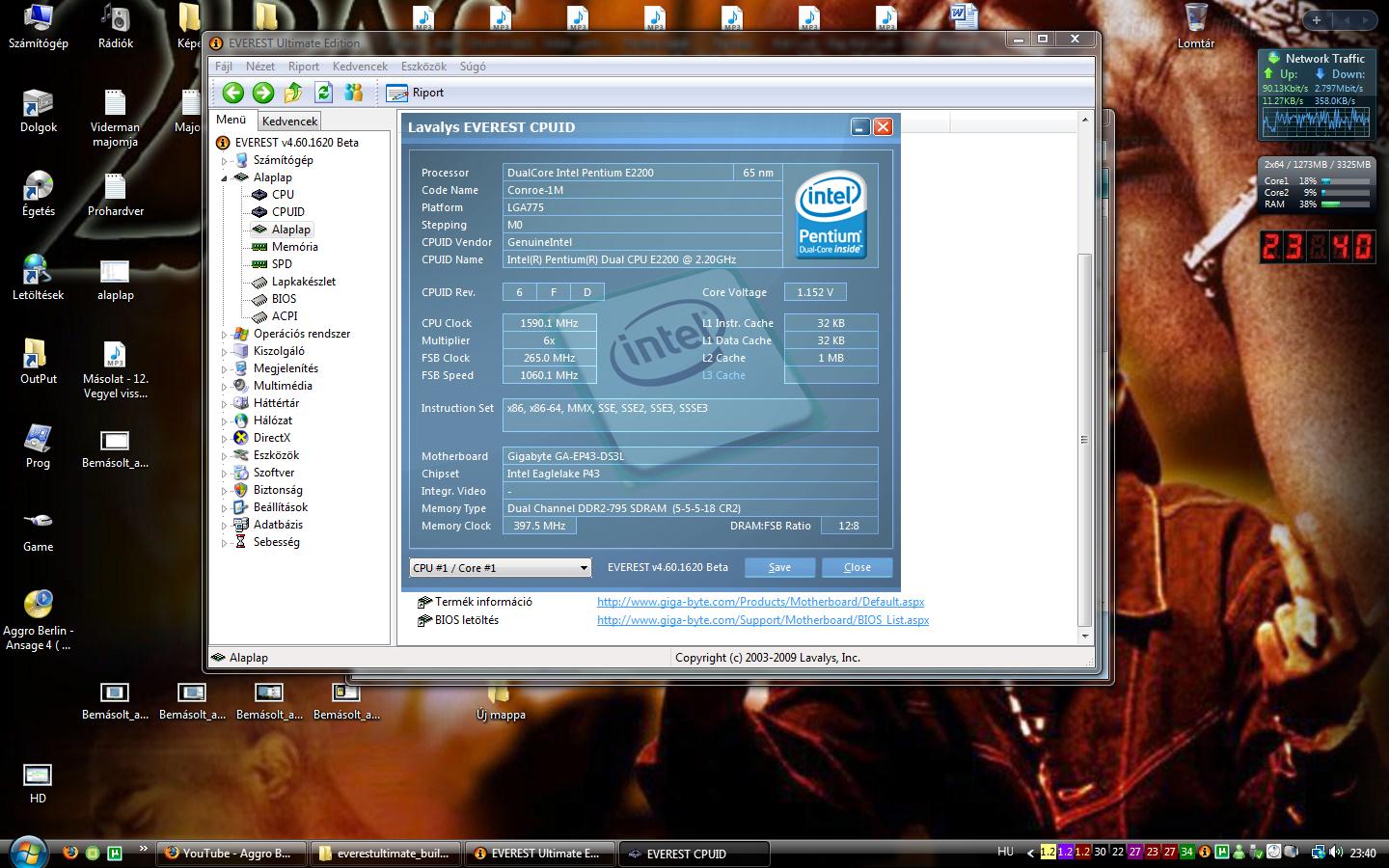The width and height of the screenshot is (1389, 868).
Task: Open the Kedvencek menu in menu bar
Action: [360, 67]
